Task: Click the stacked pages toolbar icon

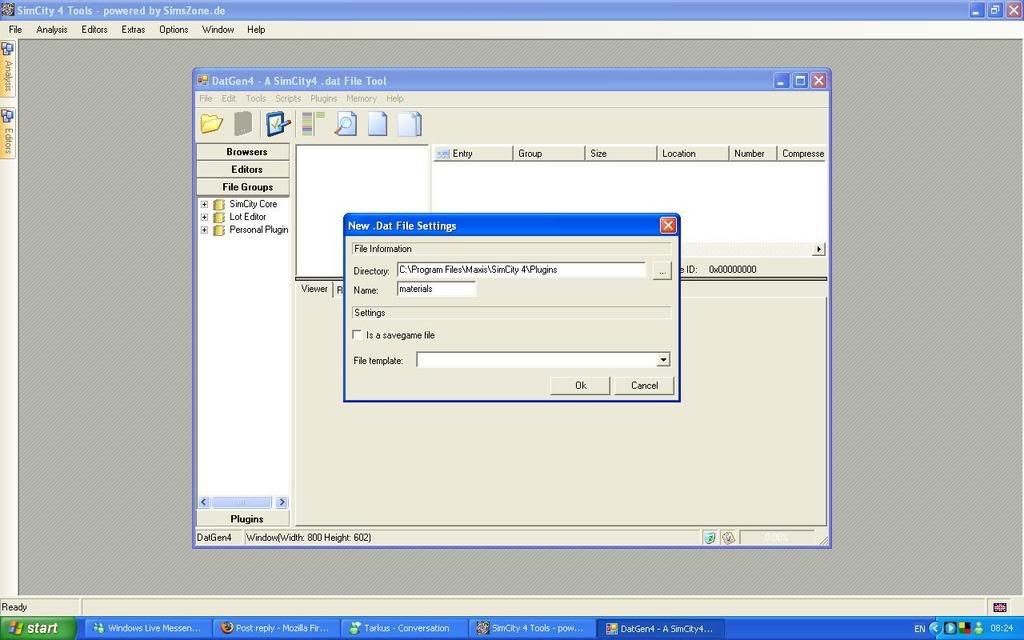Action: pyautogui.click(x=409, y=123)
